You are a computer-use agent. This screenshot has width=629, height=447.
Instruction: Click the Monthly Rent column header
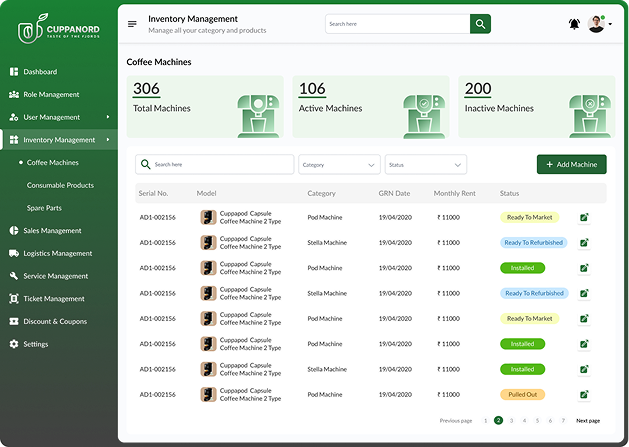455,193
